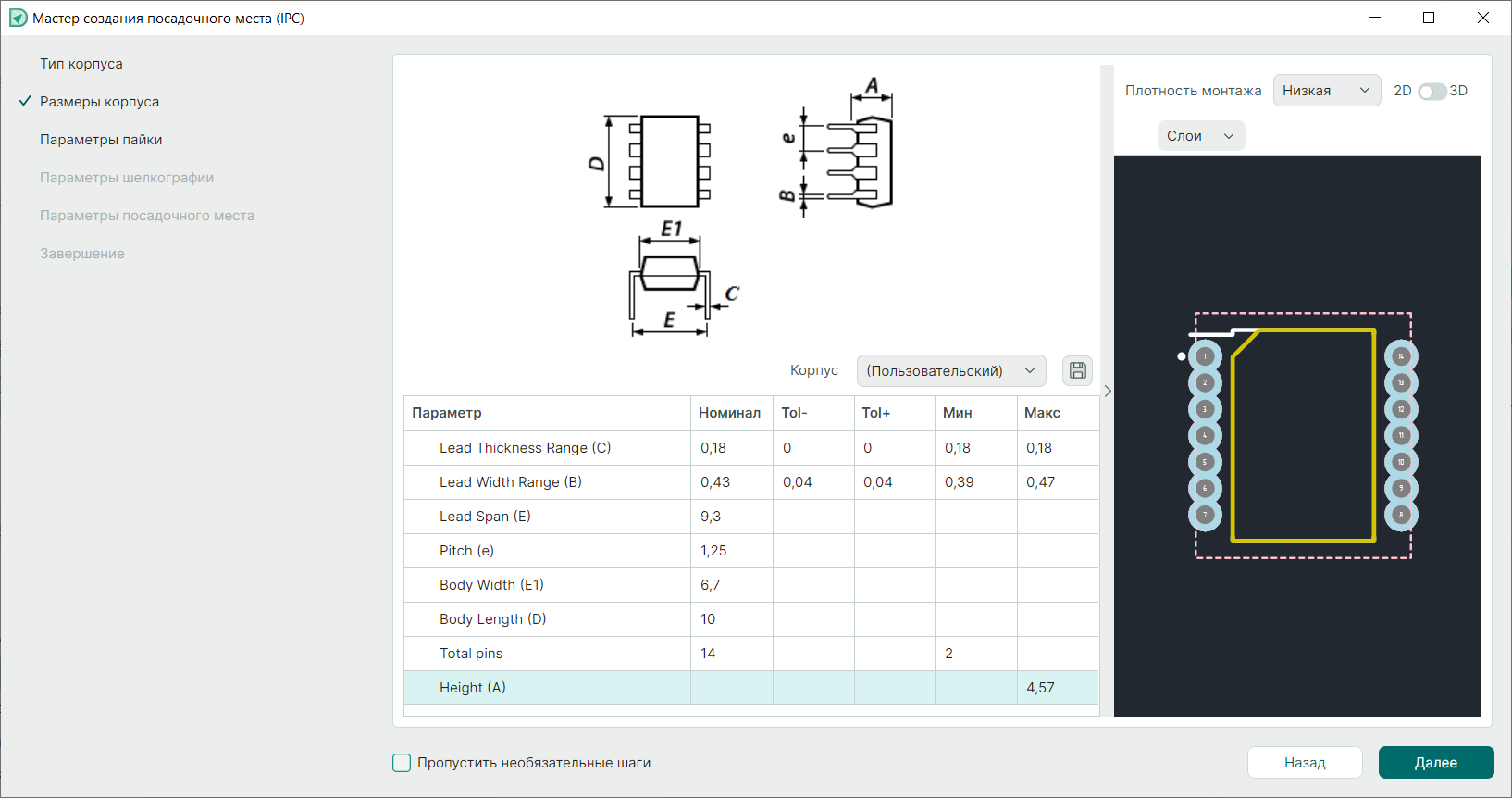Go to 'Тип корпуса' step
Viewport: 1512px width, 798px height.
pos(81,64)
